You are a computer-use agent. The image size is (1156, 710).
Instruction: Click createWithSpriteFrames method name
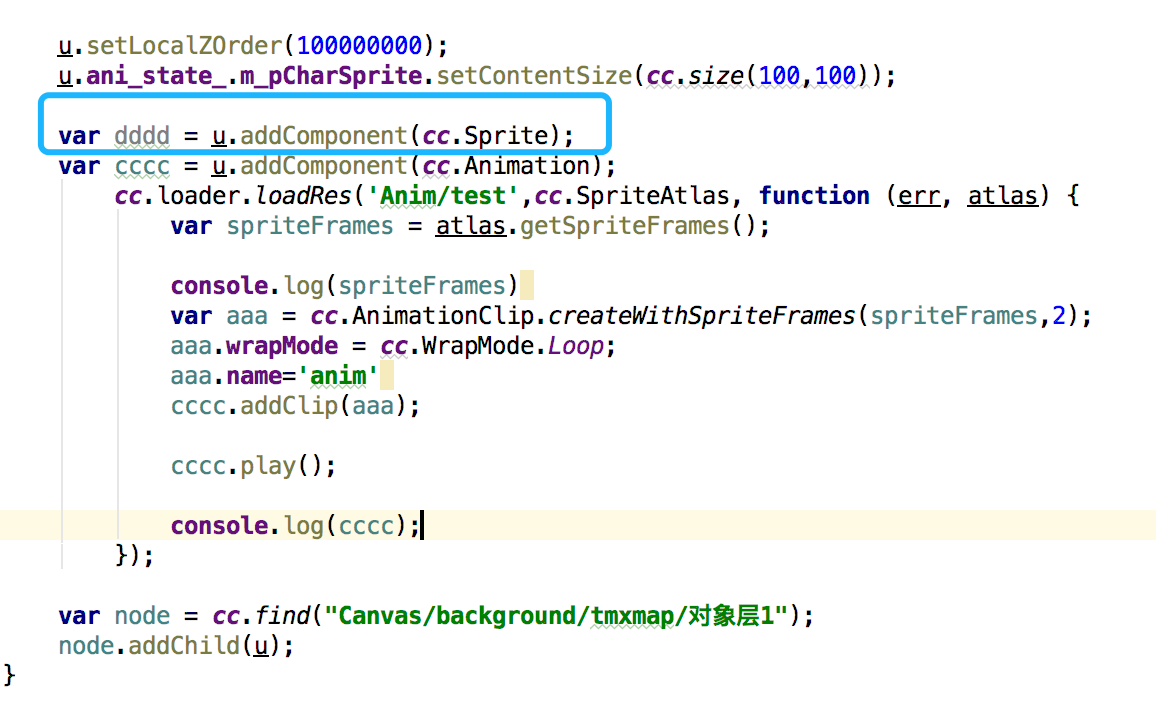(701, 316)
